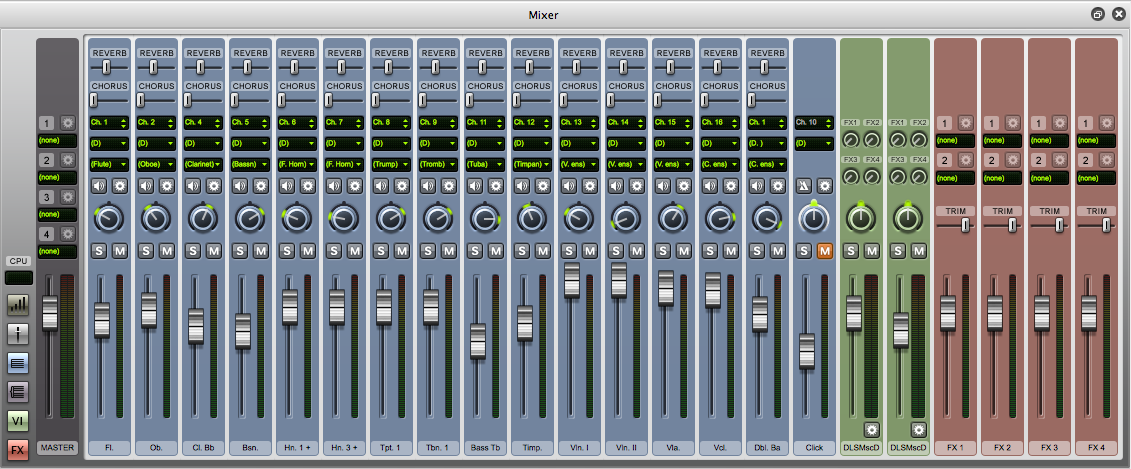The width and height of the screenshot is (1131, 469).
Task: Click the pan knob on the Vcl. channel
Action: 718,218
